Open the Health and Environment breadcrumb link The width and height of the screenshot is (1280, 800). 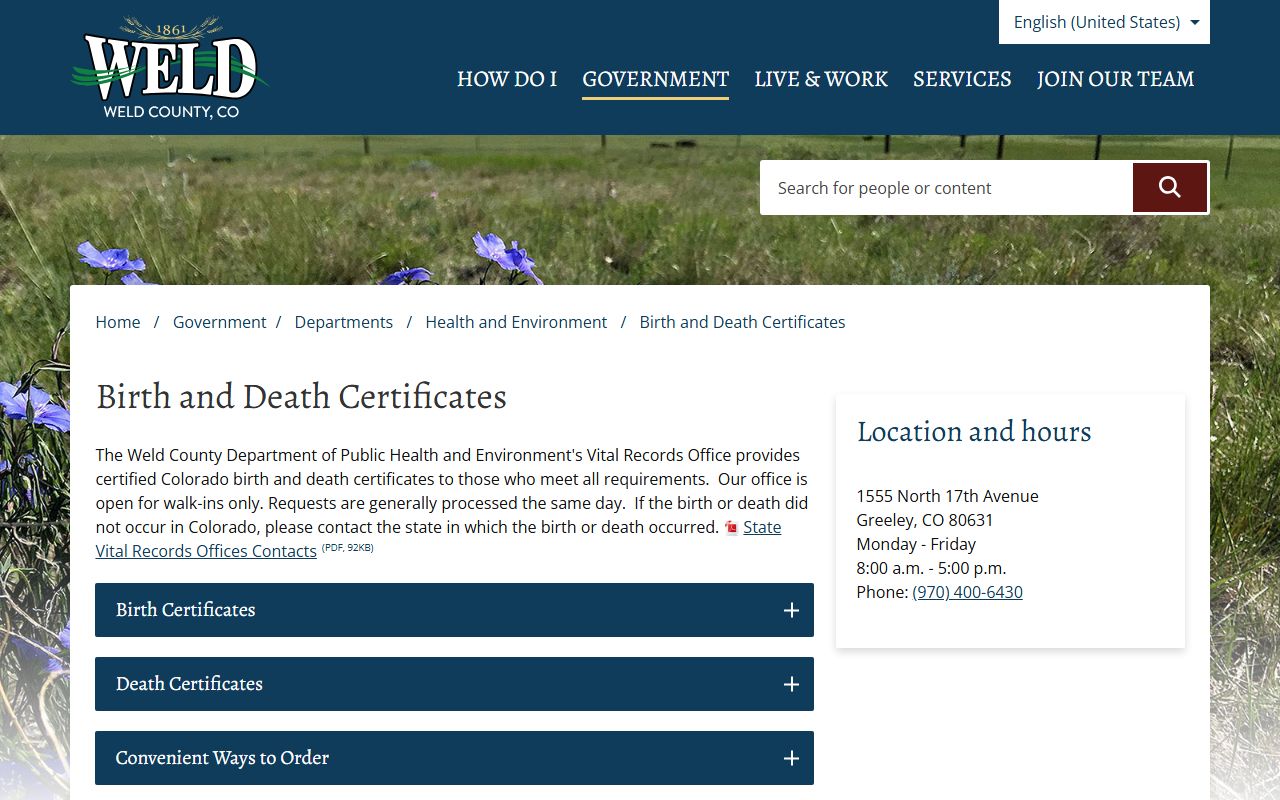(516, 322)
